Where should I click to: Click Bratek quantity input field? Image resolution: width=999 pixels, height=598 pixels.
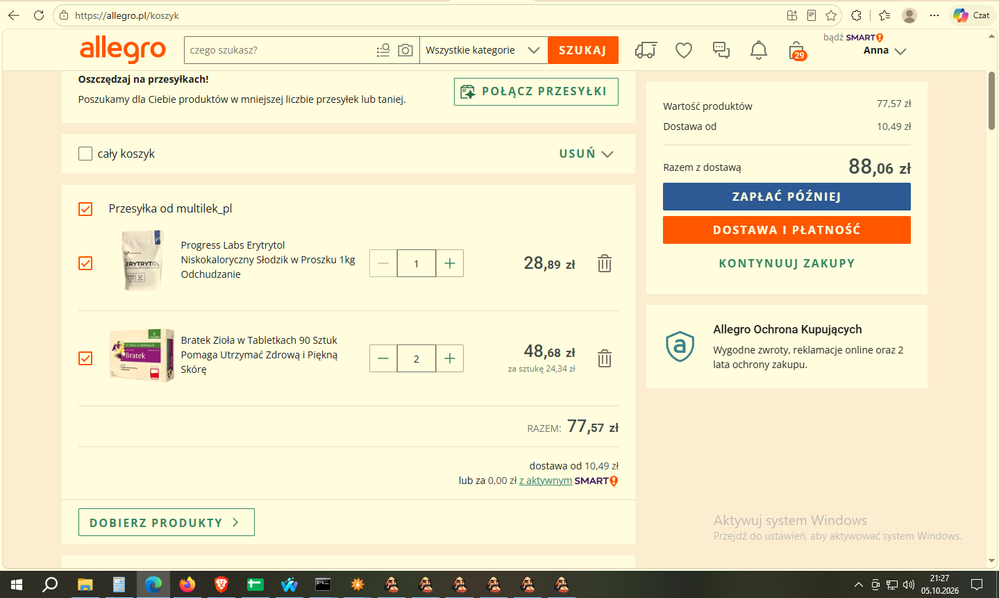pyautogui.click(x=416, y=359)
